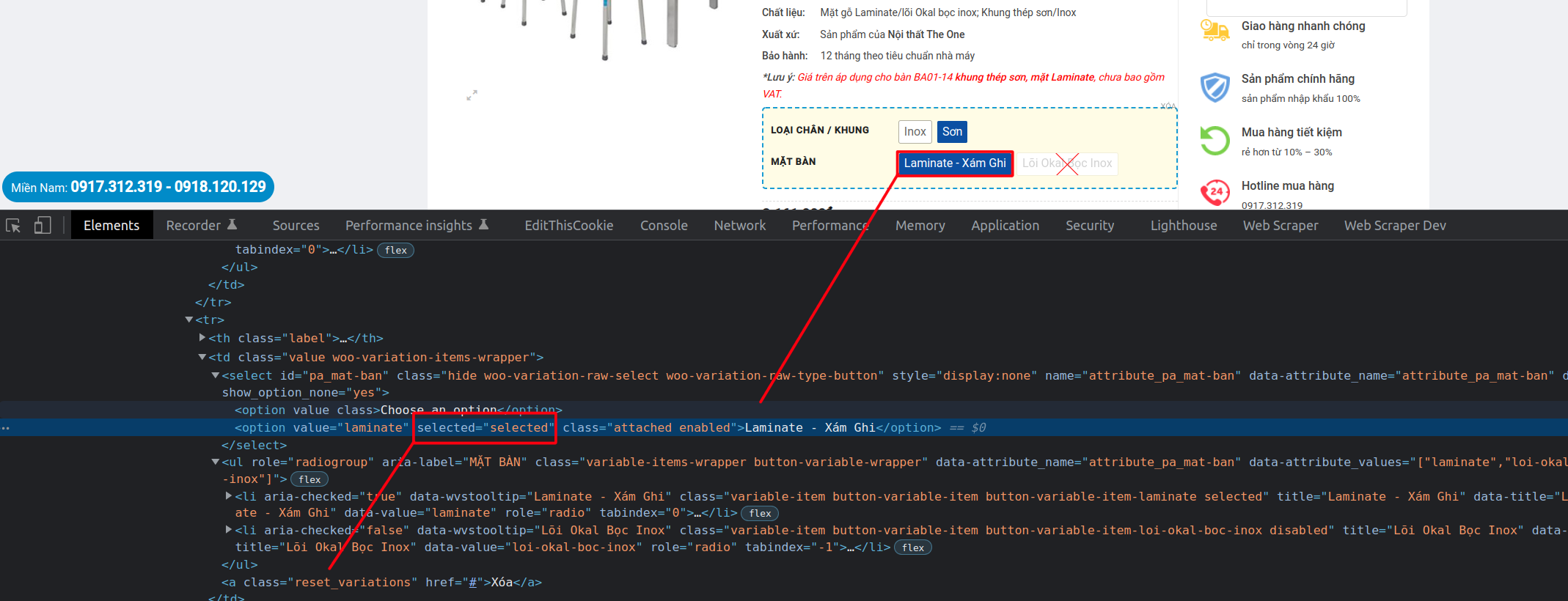Viewport: 1568px width, 601px height.
Task: Select the Sơn frame type option
Action: [x=952, y=132]
